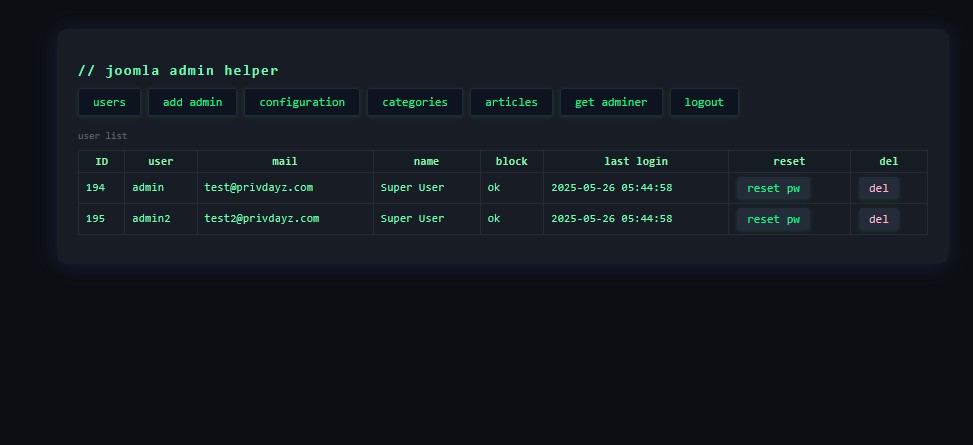Click block status ok in row 194
Image resolution: width=973 pixels, height=445 pixels.
tap(494, 187)
